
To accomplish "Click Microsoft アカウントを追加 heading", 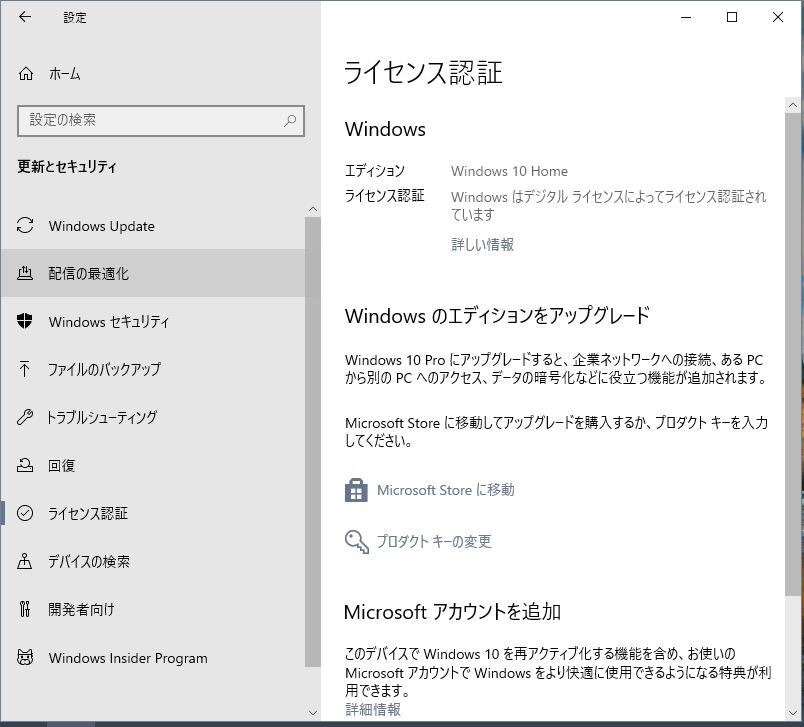I will point(452,612).
